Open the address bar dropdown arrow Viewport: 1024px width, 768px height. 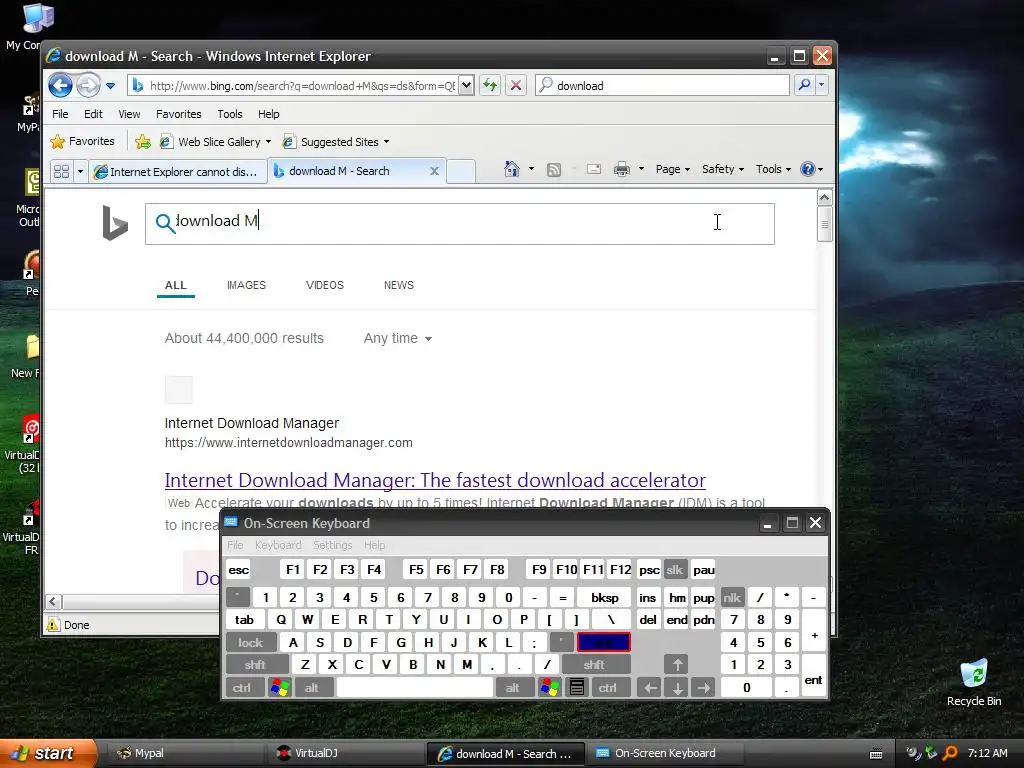466,85
